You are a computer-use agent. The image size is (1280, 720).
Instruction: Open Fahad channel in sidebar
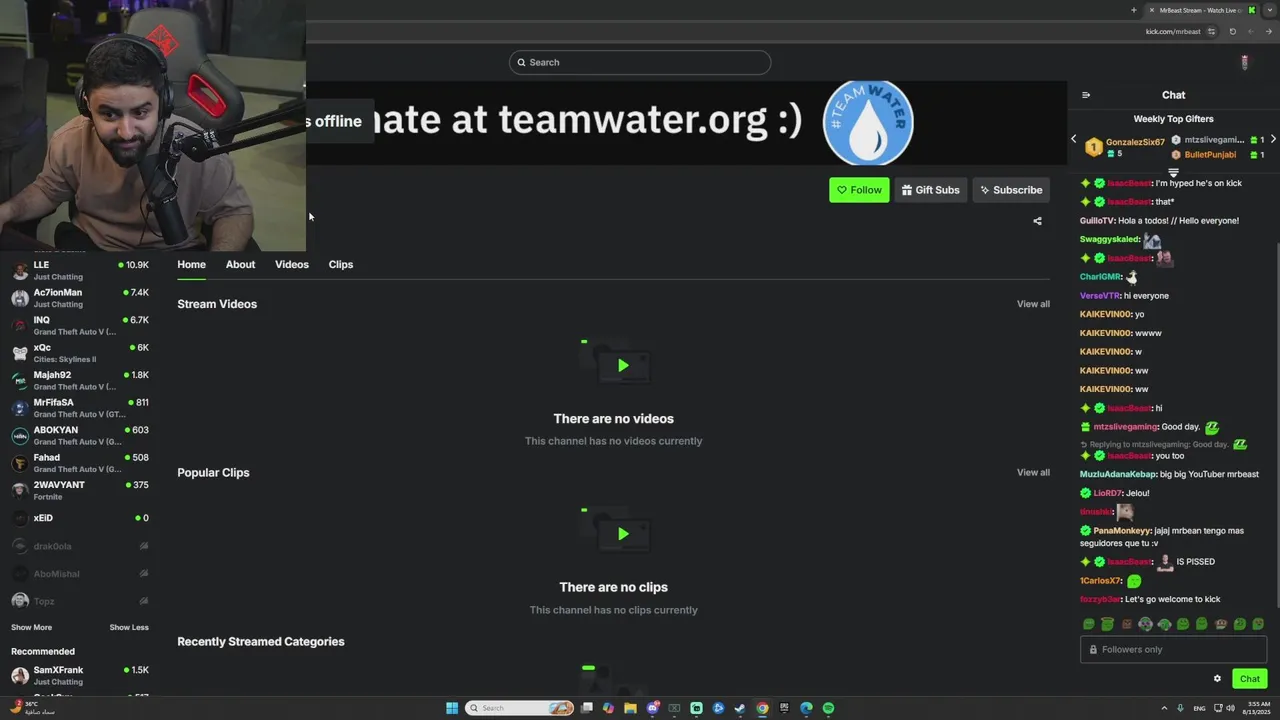[x=80, y=463]
